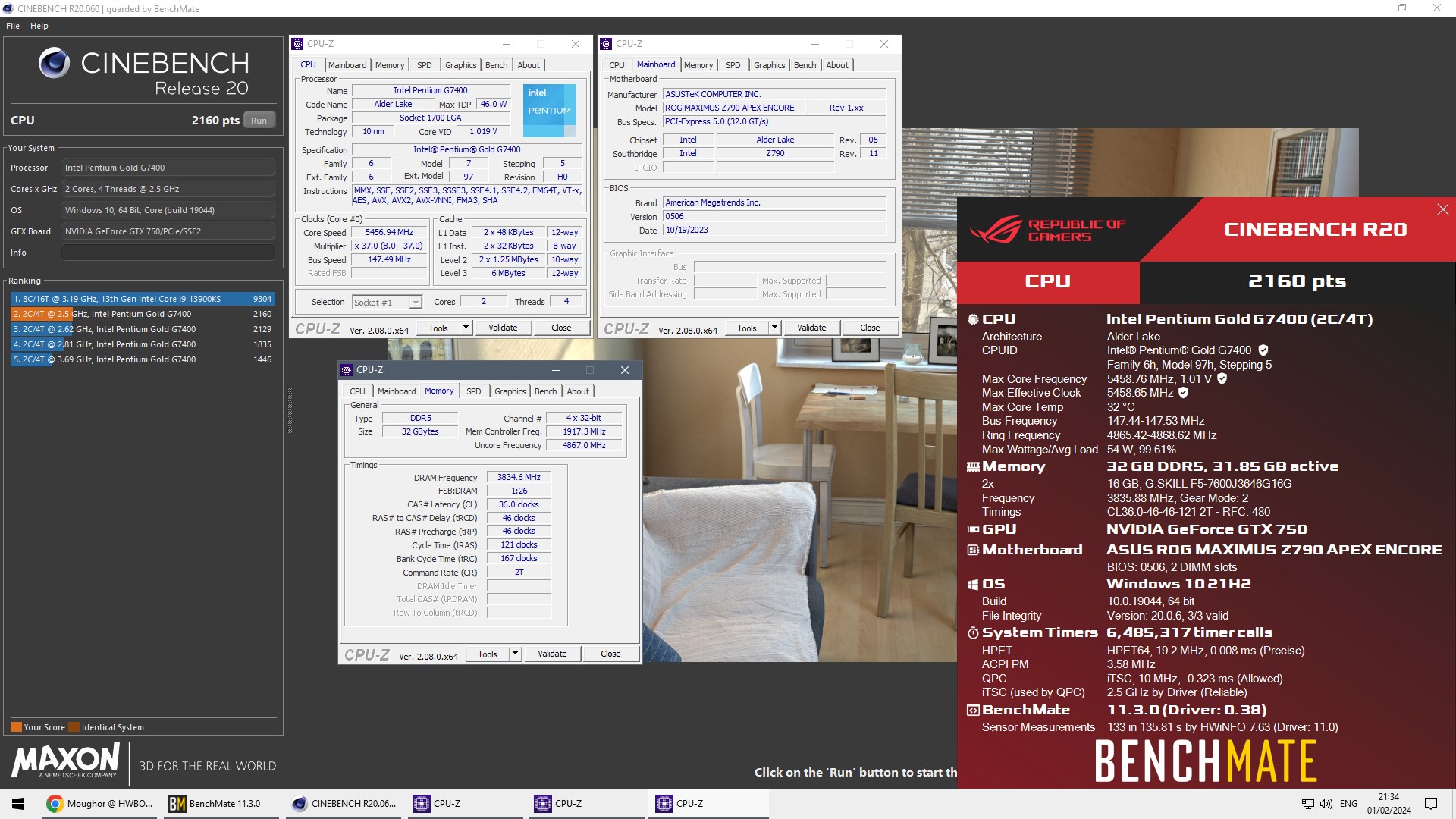Click Tools button in CPU-Z Memory window
Viewport: 1456px width, 819px height.
point(487,654)
